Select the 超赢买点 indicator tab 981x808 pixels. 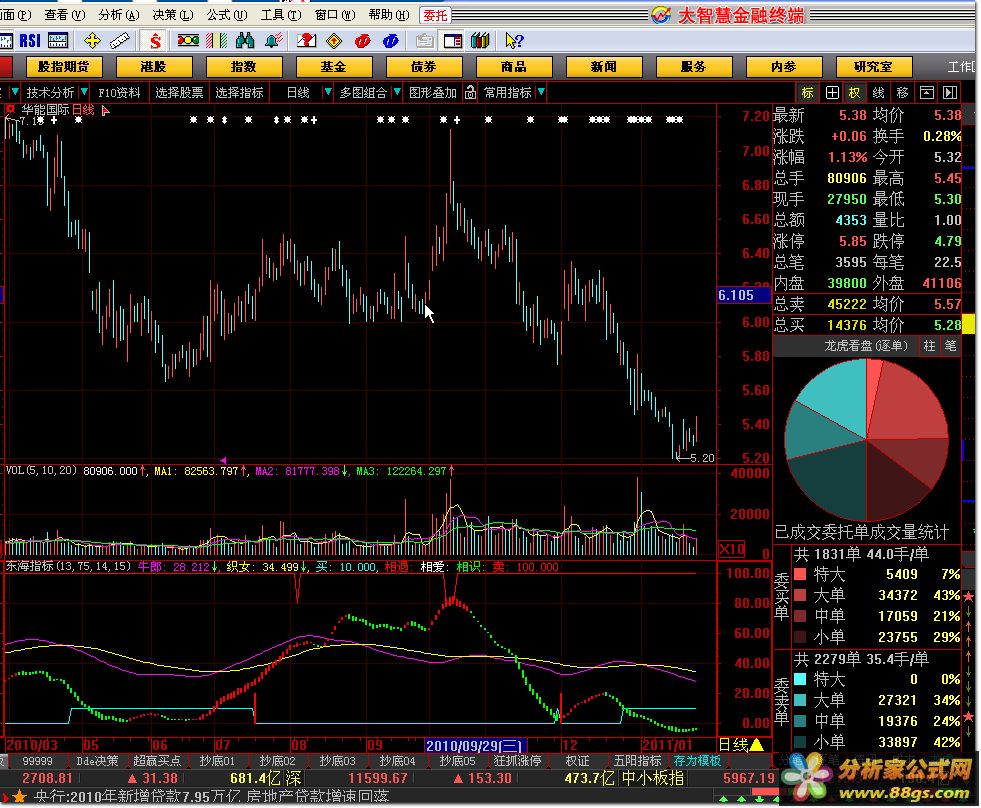tap(157, 761)
